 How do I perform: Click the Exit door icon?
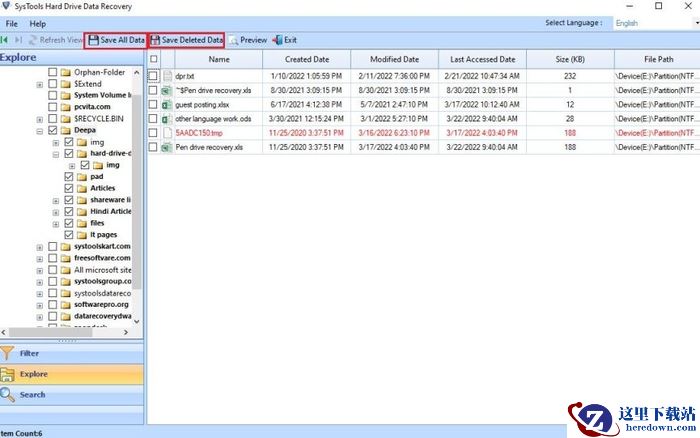point(278,40)
